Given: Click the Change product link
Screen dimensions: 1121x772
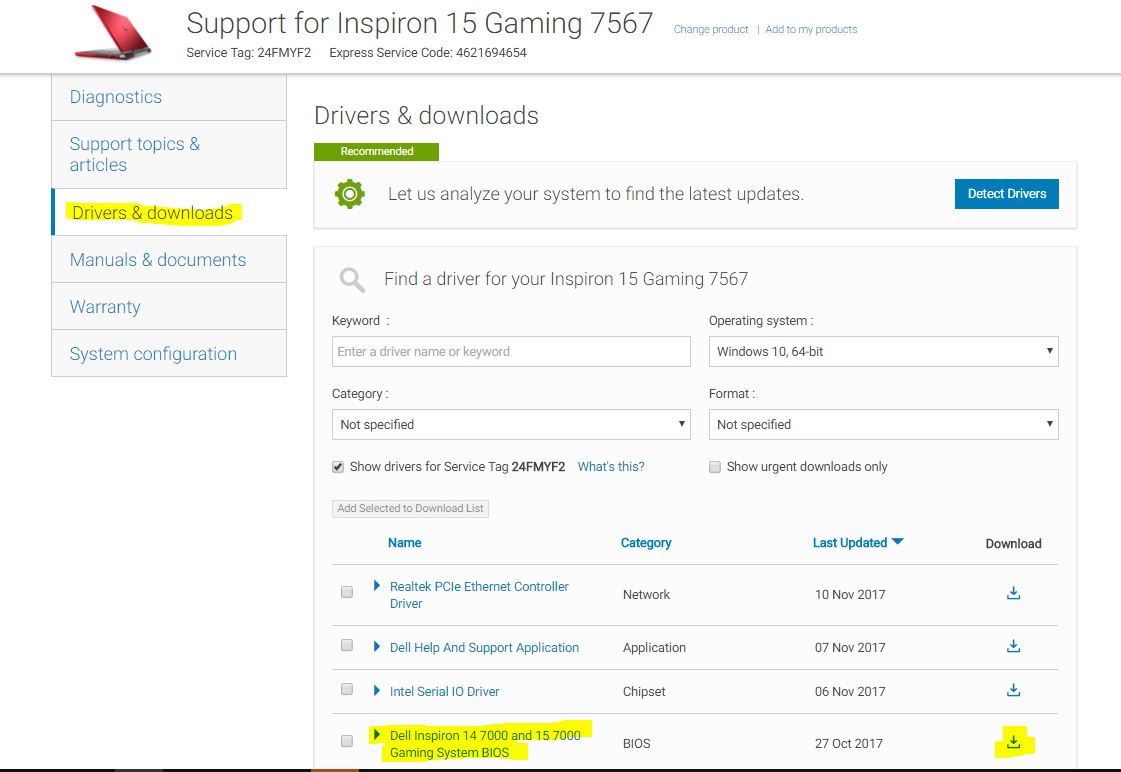Looking at the screenshot, I should click(711, 30).
